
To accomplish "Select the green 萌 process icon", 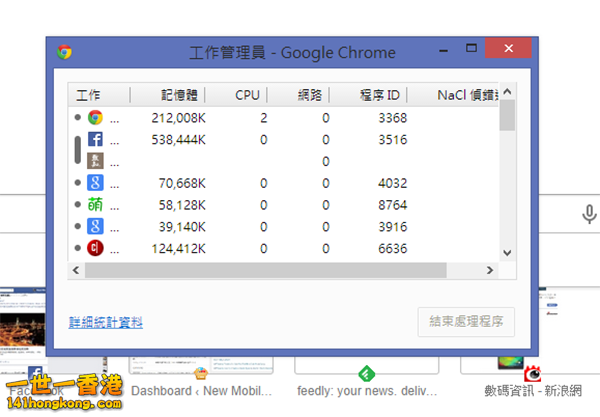I will click(95, 205).
